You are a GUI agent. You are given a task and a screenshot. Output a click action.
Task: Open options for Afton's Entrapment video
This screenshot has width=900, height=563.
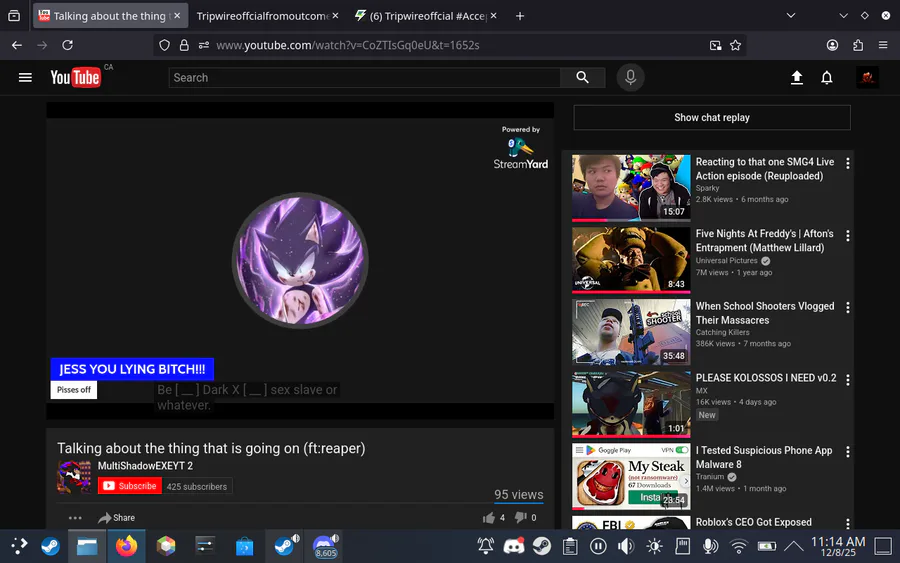coord(848,235)
